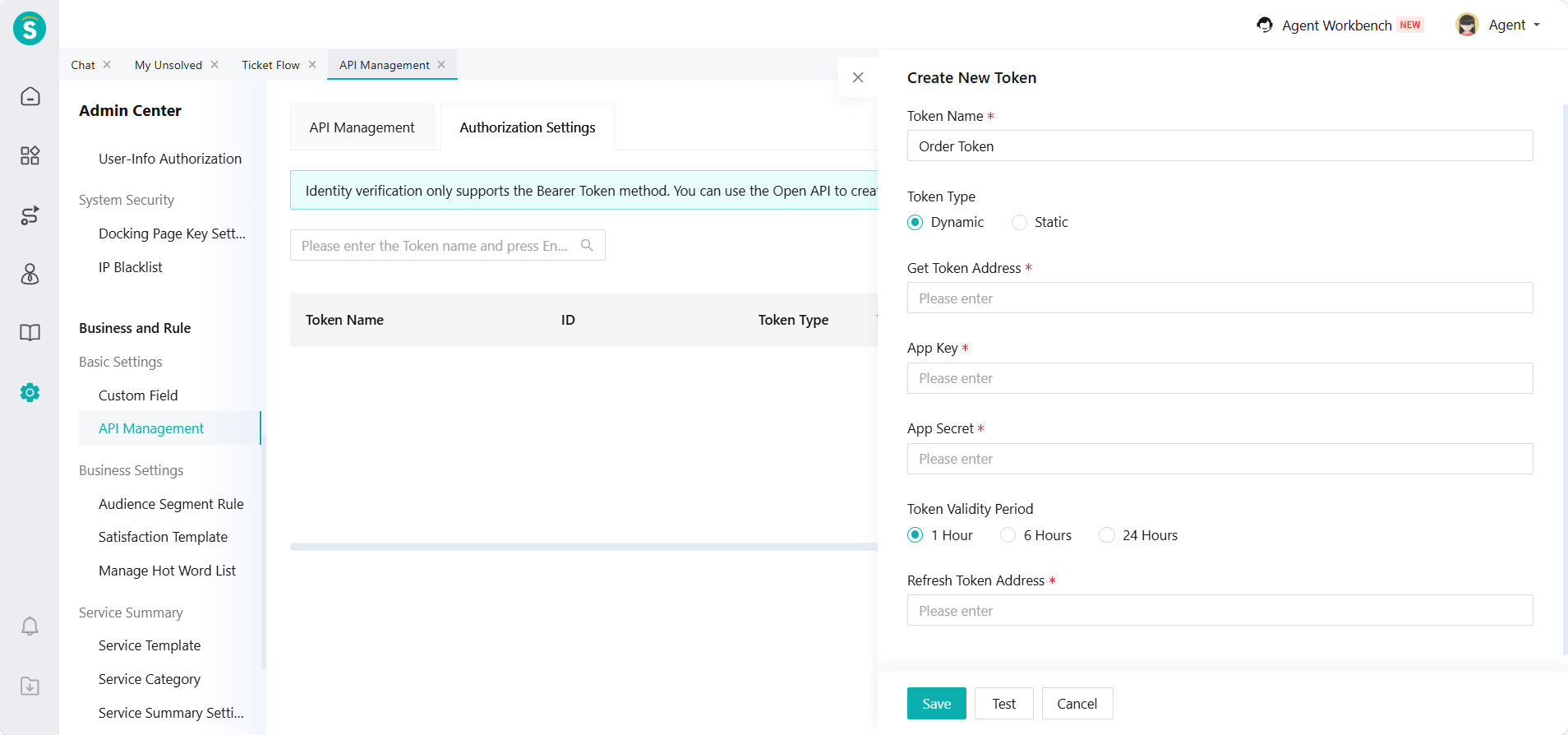This screenshot has height=735, width=1568.
Task: Switch to the My Unsolved tab
Action: 168,65
